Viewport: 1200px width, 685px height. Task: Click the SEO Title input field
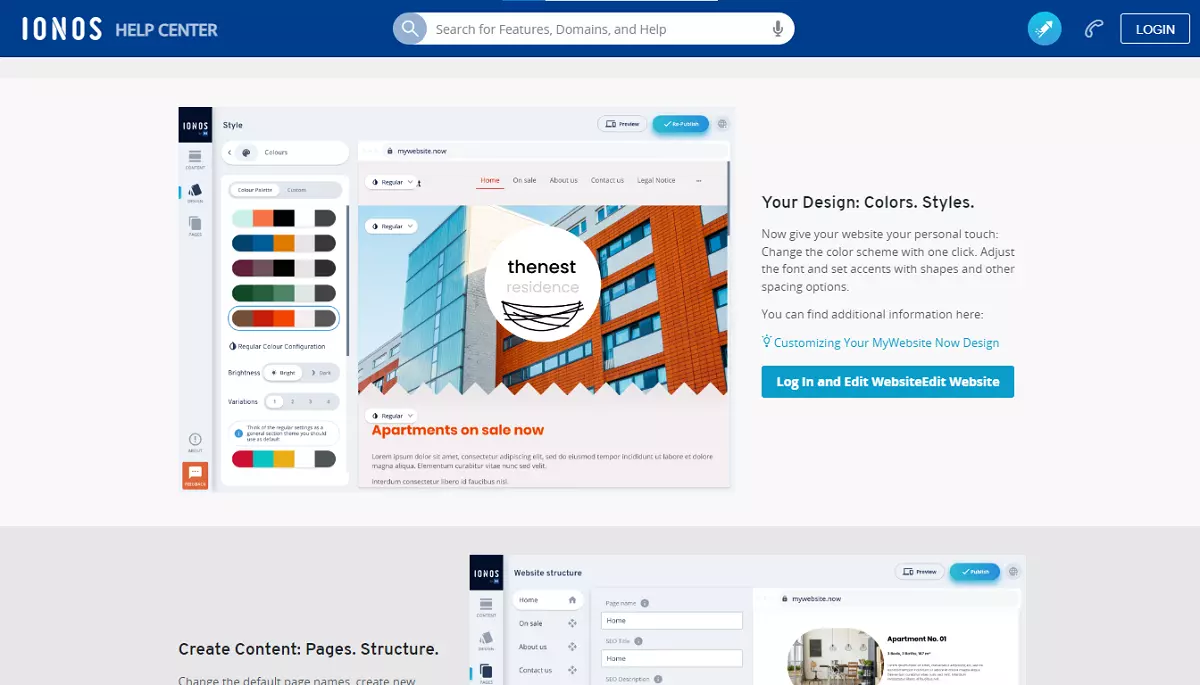click(x=672, y=658)
